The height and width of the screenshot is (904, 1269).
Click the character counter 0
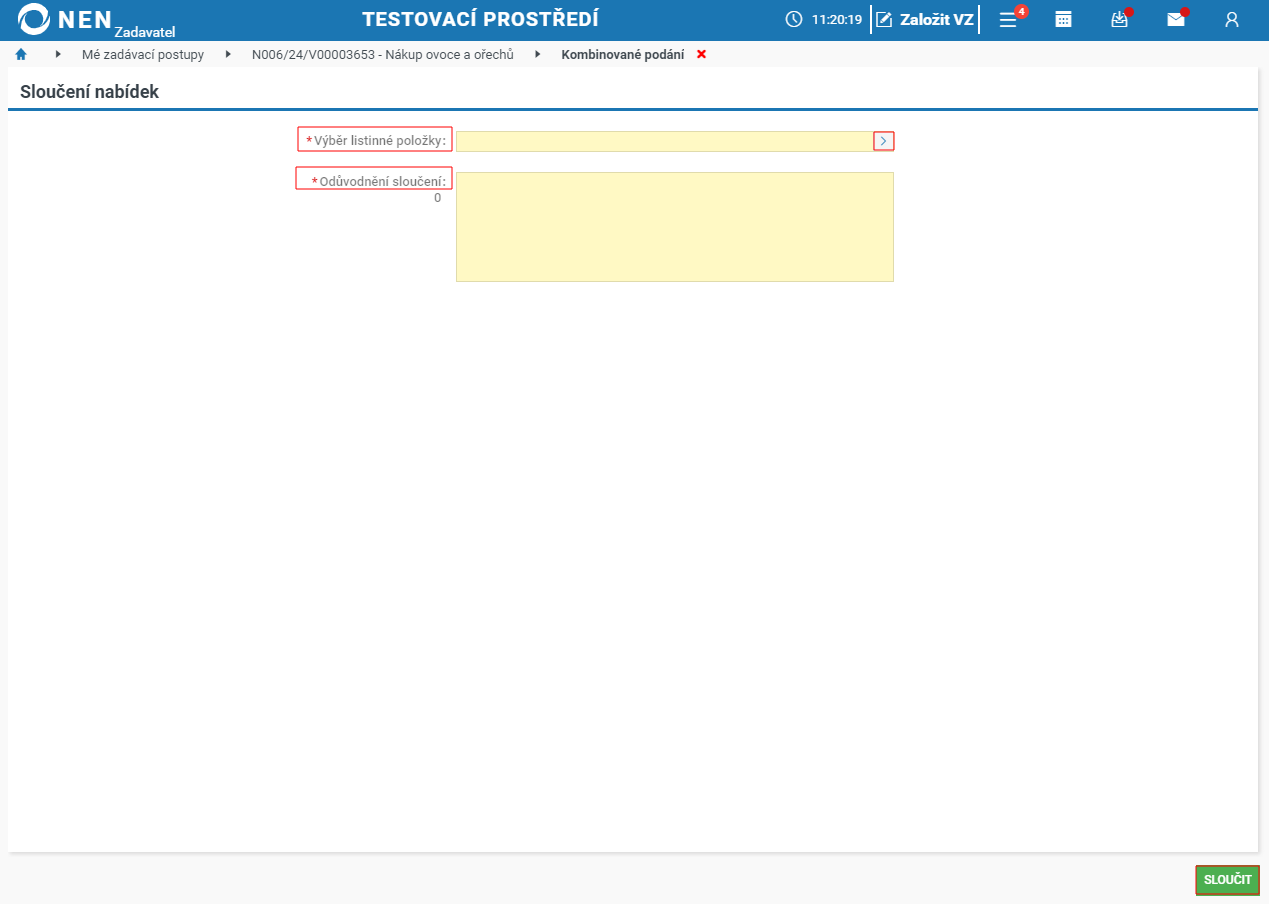437,198
